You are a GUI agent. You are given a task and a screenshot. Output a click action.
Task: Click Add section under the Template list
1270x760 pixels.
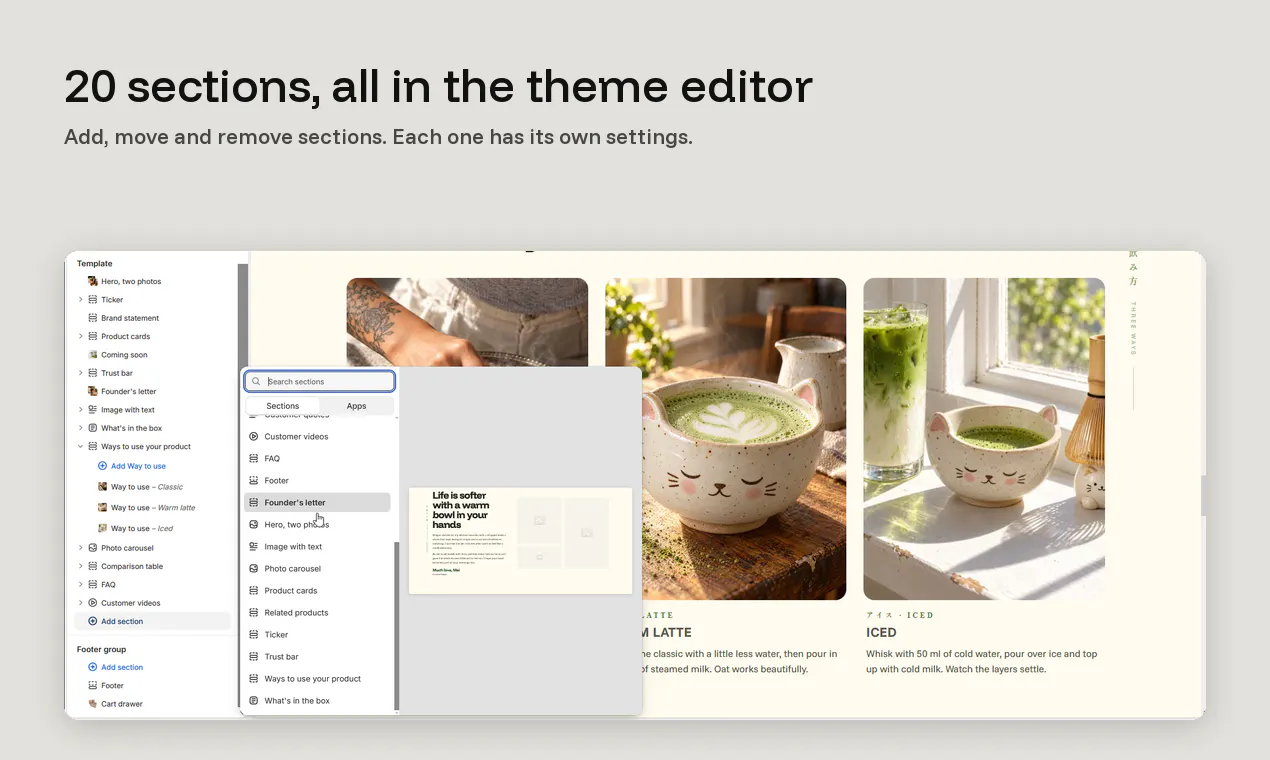[152, 622]
